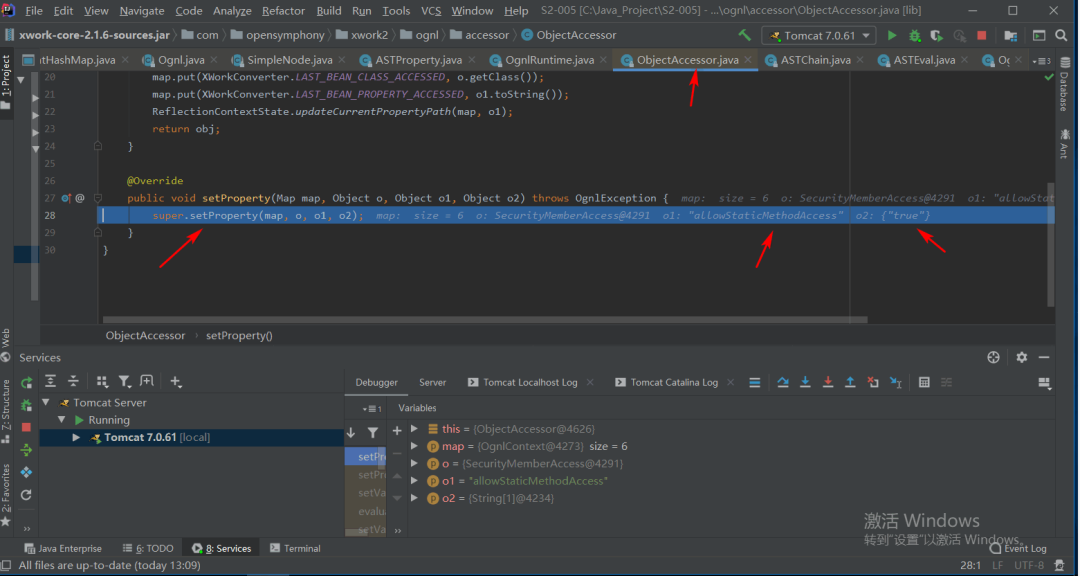Open Search Everywhere magnifier icon
This screenshot has width=1080, height=576.
pyautogui.click(x=1062, y=35)
